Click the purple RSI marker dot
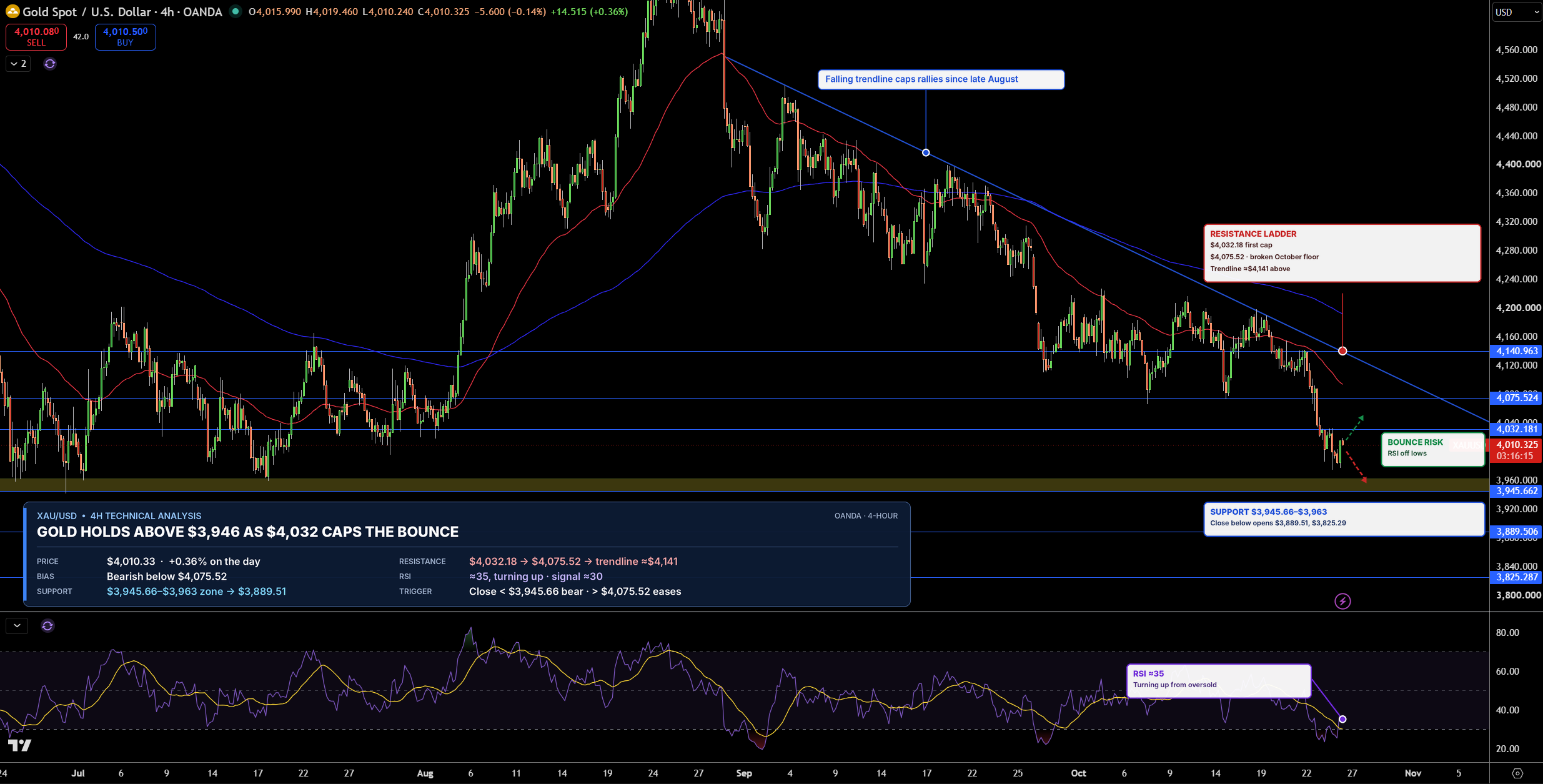Viewport: 1543px width, 784px height. 1342,719
